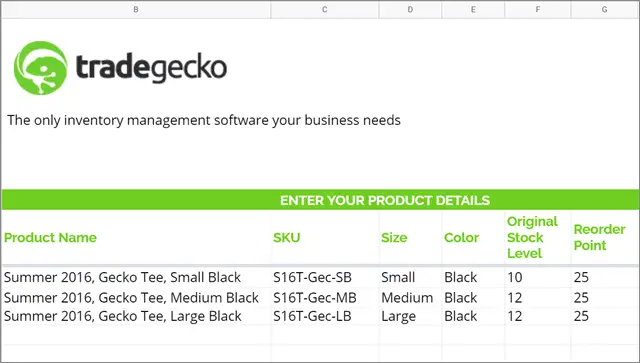The width and height of the screenshot is (640, 363).
Task: Select column C header
Action: pyautogui.click(x=324, y=9)
